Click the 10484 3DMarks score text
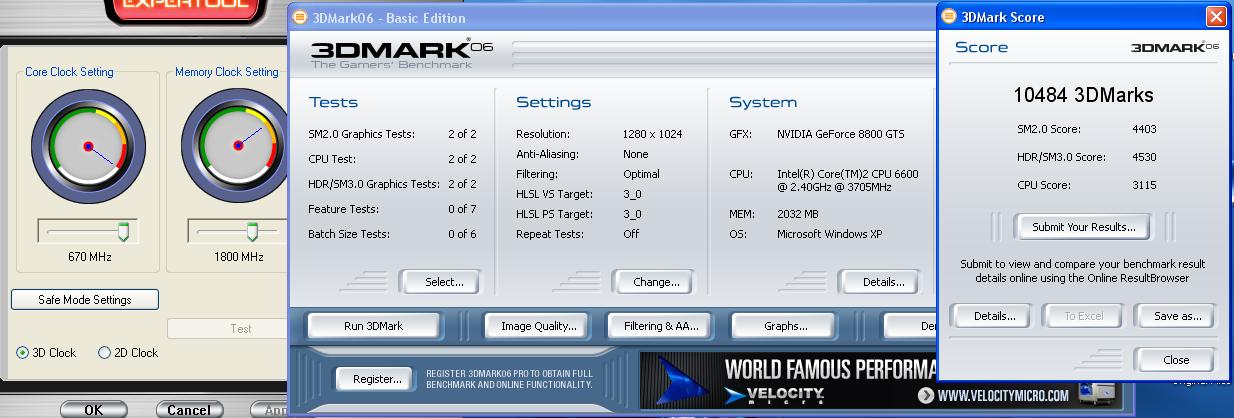Viewport: 1234px width, 418px height. coord(1084,96)
